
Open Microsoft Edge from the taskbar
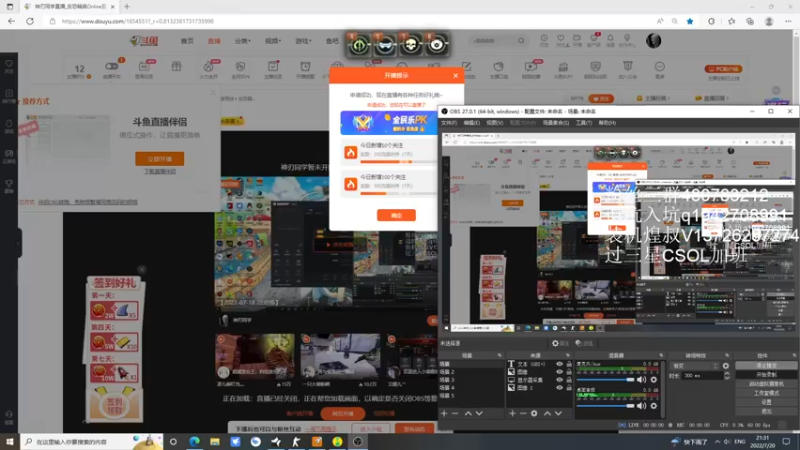[194, 441]
